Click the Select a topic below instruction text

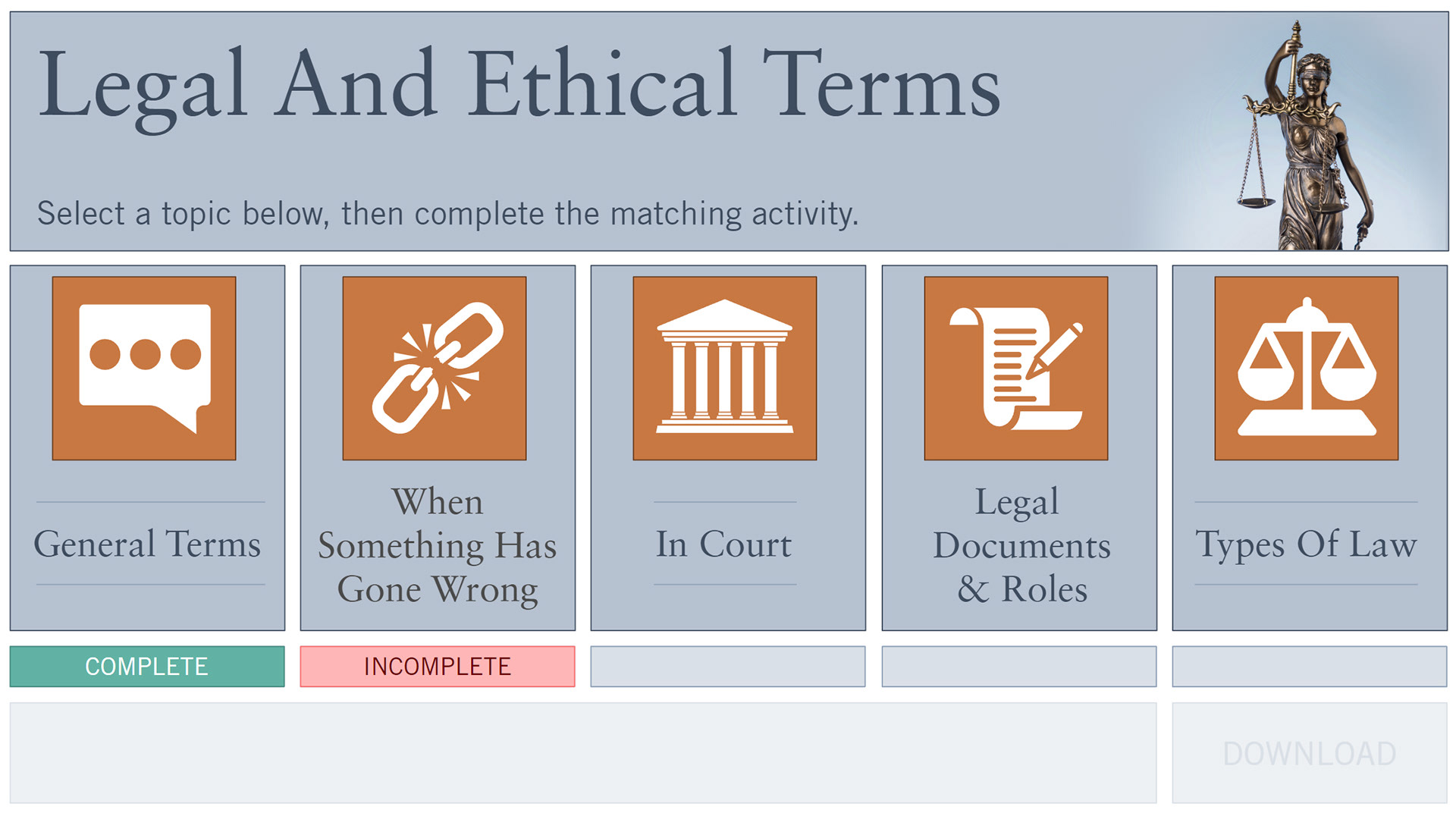click(x=447, y=214)
